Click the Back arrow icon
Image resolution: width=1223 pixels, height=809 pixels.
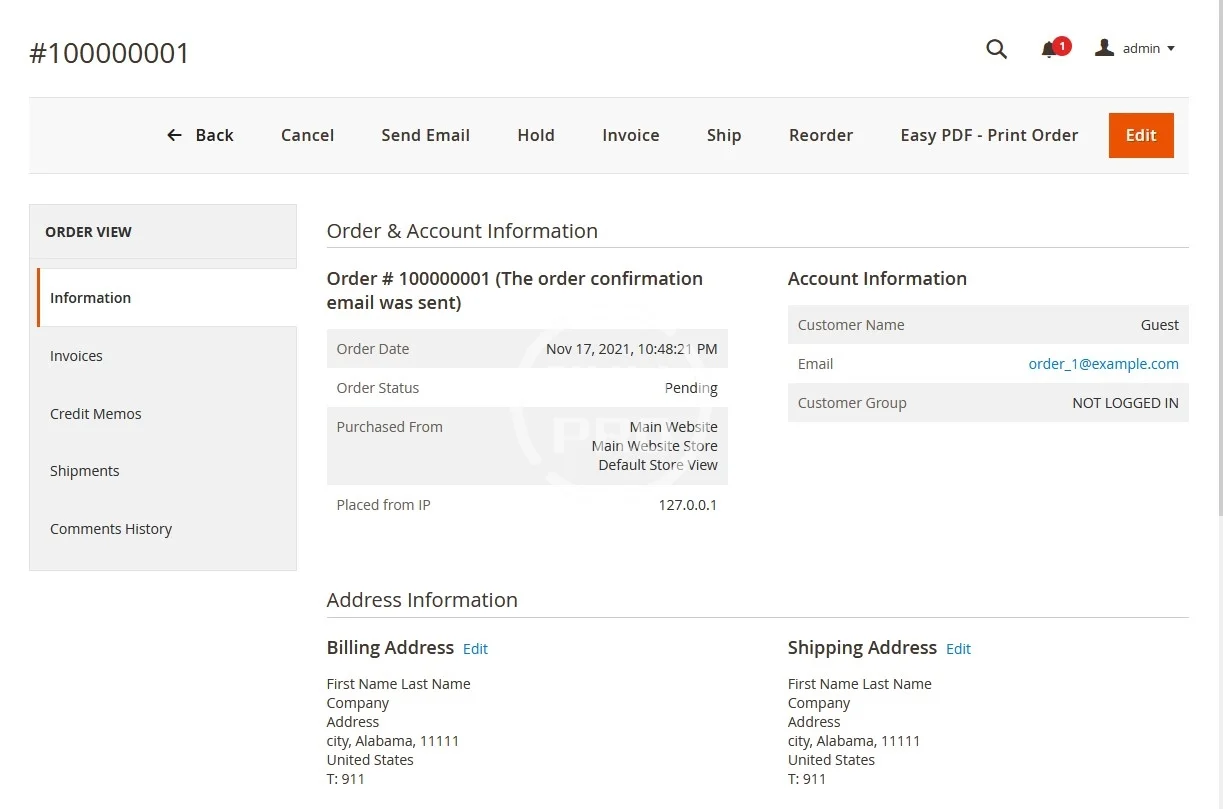(x=175, y=135)
